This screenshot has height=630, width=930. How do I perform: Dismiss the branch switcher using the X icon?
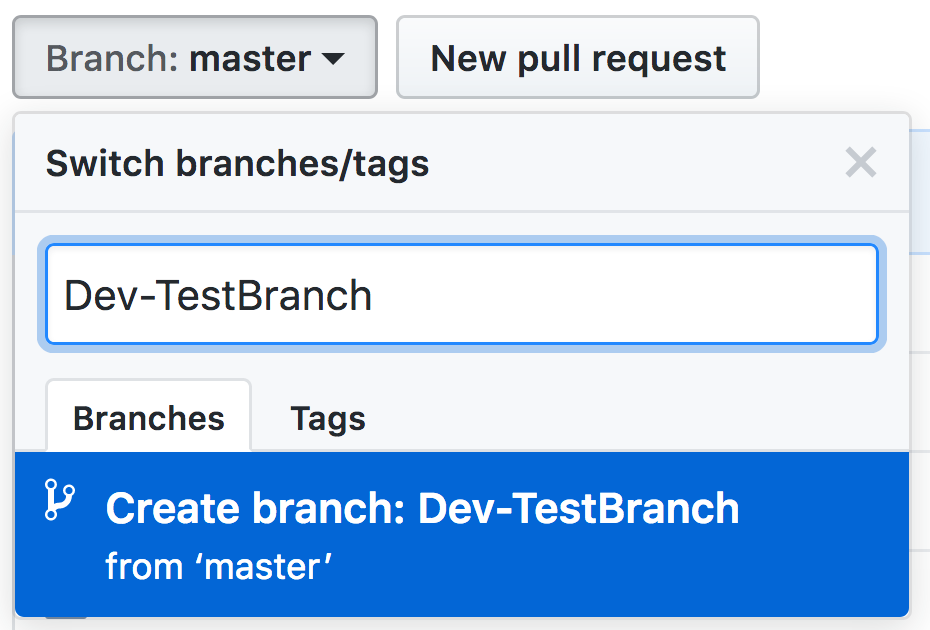click(x=860, y=162)
